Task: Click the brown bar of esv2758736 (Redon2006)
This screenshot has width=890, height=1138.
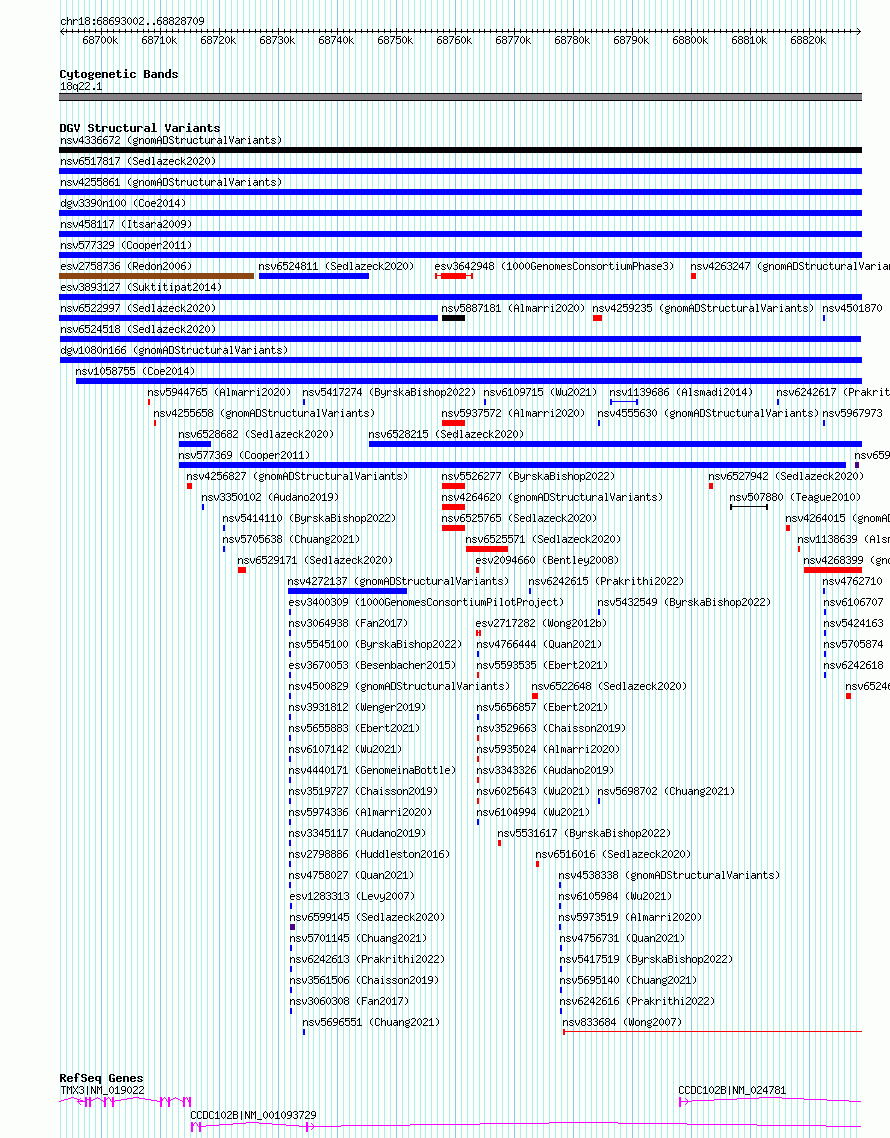Action: [157, 277]
